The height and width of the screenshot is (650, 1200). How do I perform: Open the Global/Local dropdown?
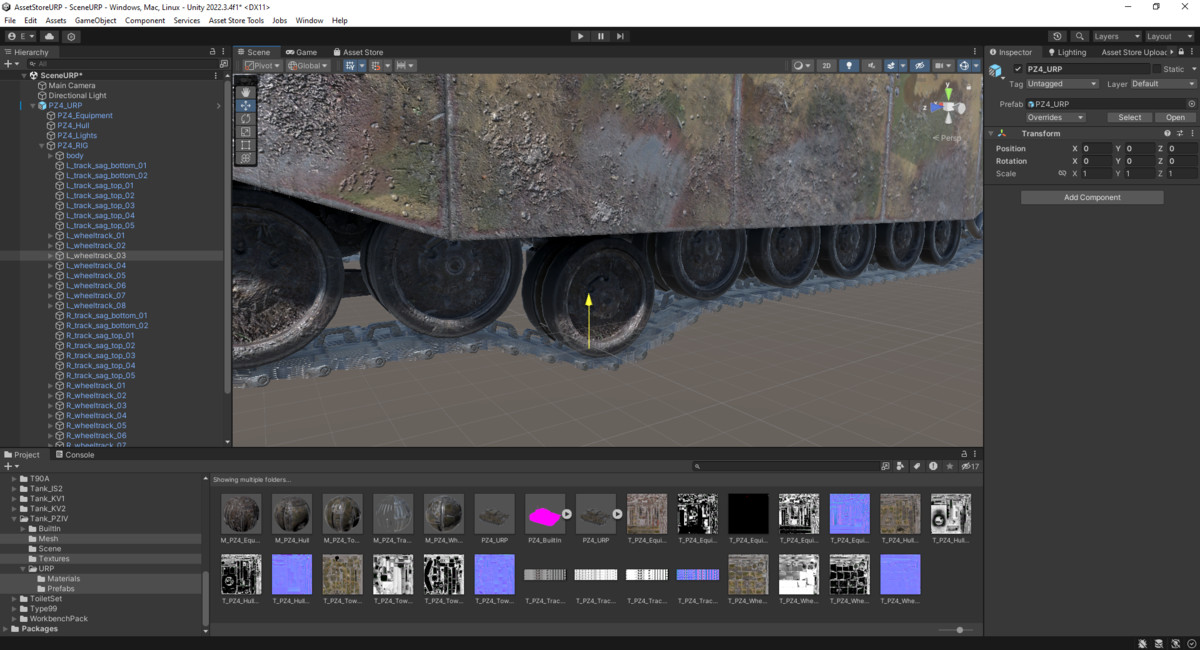pos(308,65)
